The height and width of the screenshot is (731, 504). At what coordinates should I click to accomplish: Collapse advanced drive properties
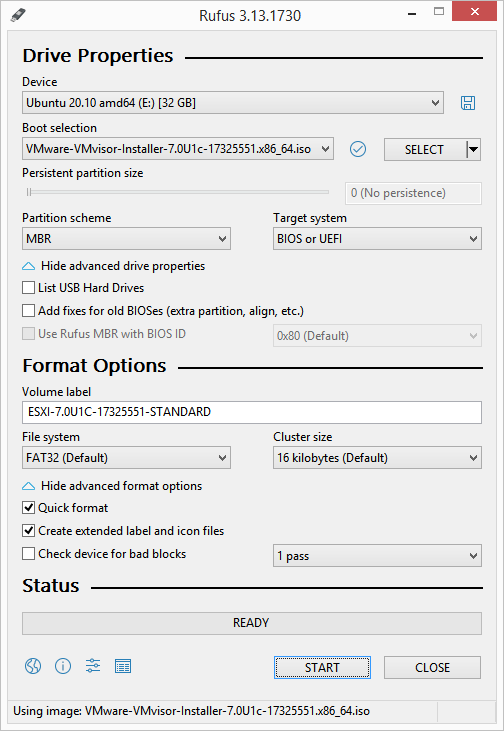[x=114, y=266]
